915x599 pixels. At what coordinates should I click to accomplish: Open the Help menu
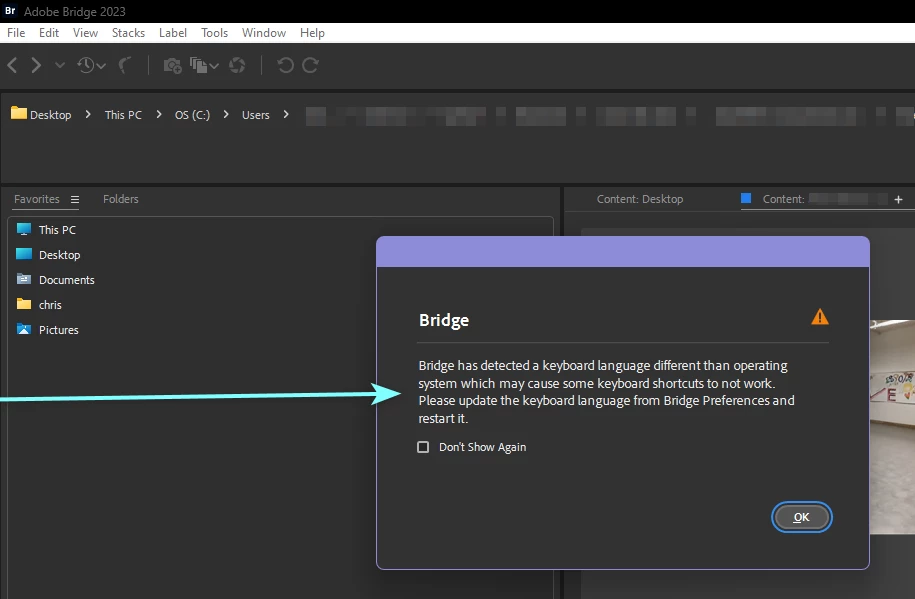tap(312, 33)
